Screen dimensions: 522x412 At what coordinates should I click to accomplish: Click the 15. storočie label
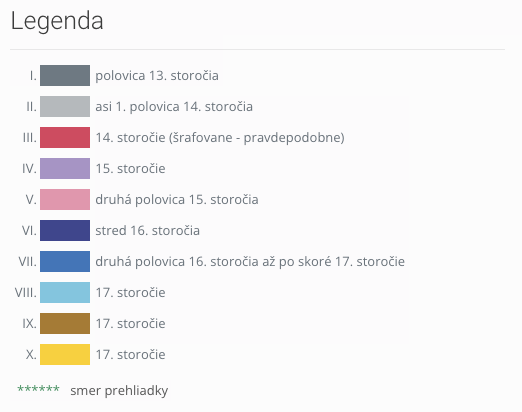click(x=130, y=169)
